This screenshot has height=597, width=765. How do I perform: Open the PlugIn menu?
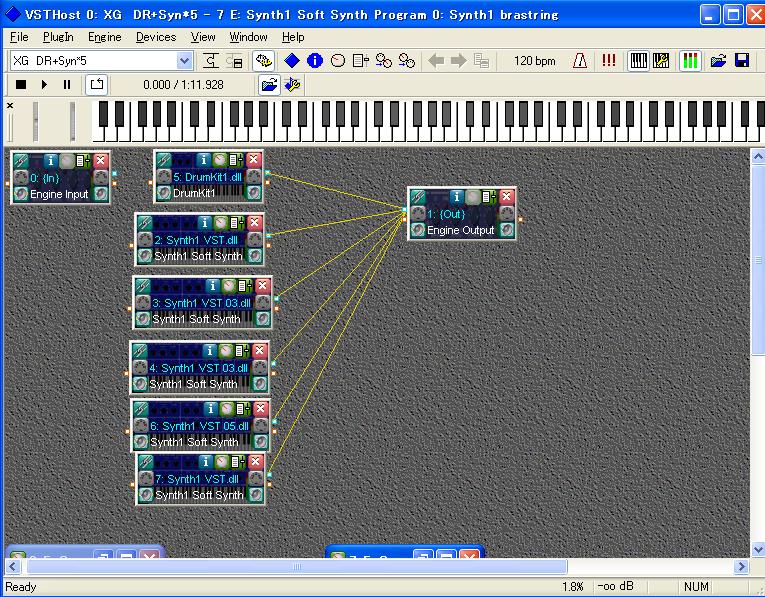pos(58,37)
